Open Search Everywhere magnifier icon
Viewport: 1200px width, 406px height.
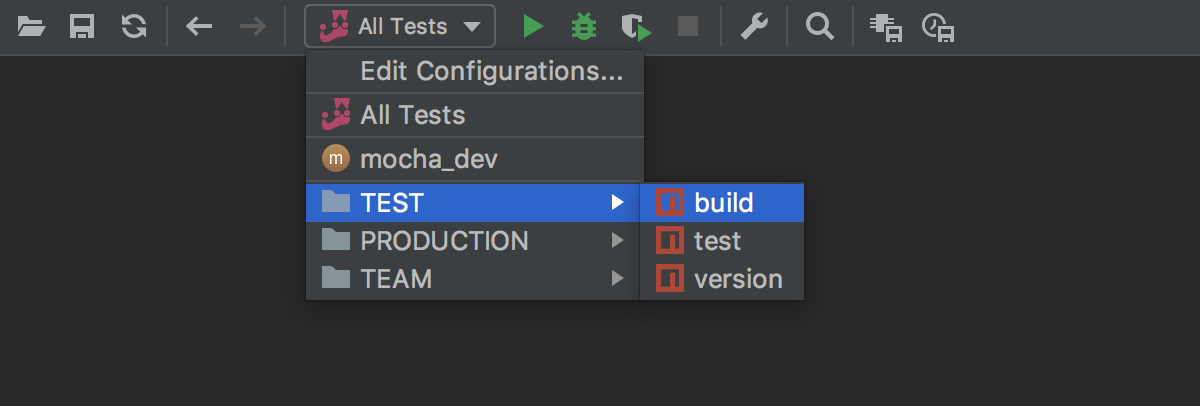(x=820, y=26)
